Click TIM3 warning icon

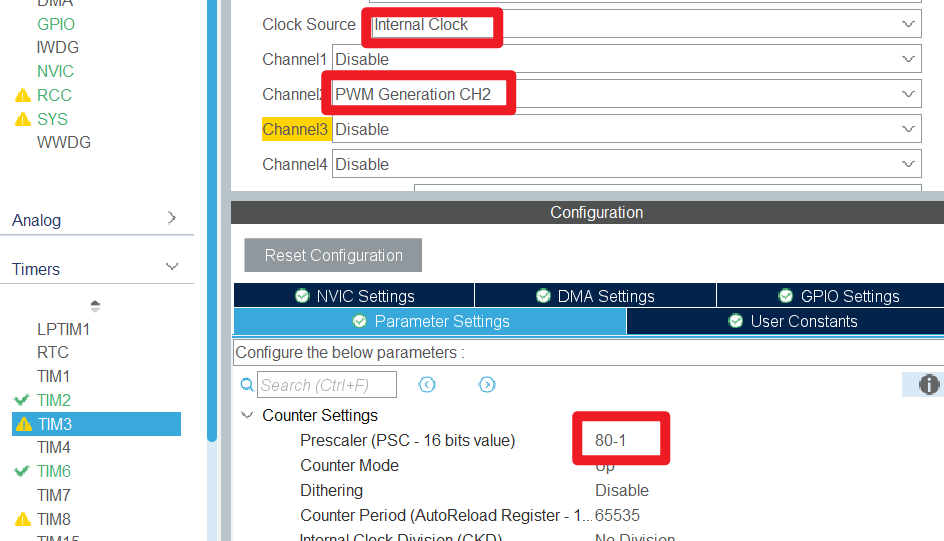[x=24, y=424]
